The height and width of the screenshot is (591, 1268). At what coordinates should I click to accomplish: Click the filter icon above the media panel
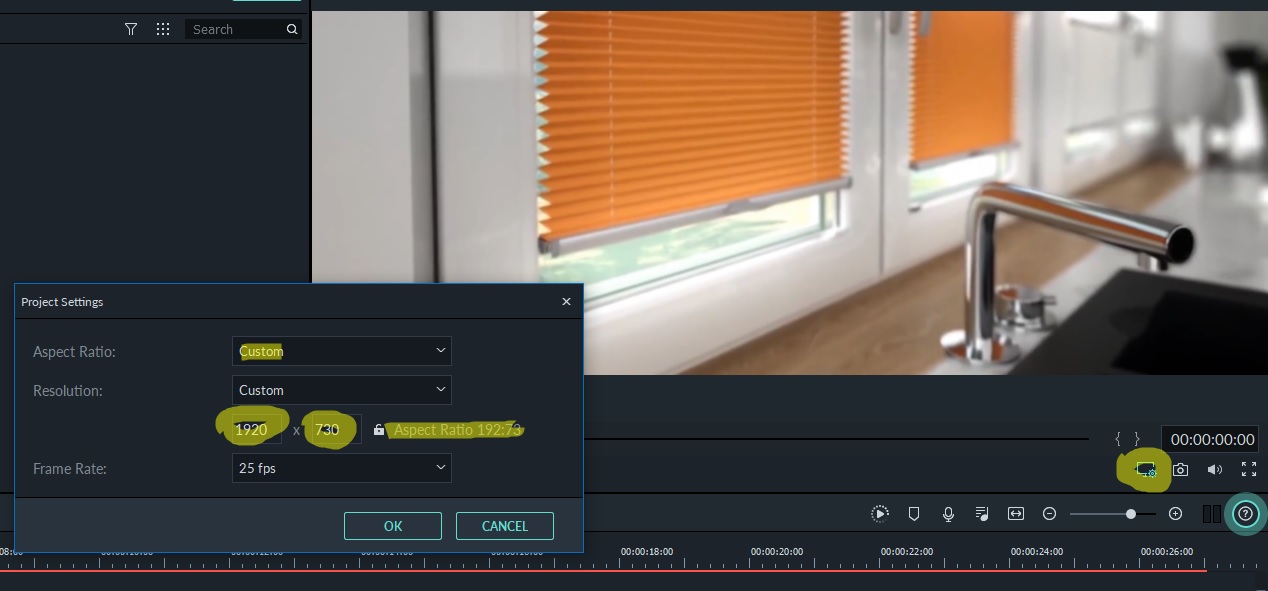(x=131, y=29)
